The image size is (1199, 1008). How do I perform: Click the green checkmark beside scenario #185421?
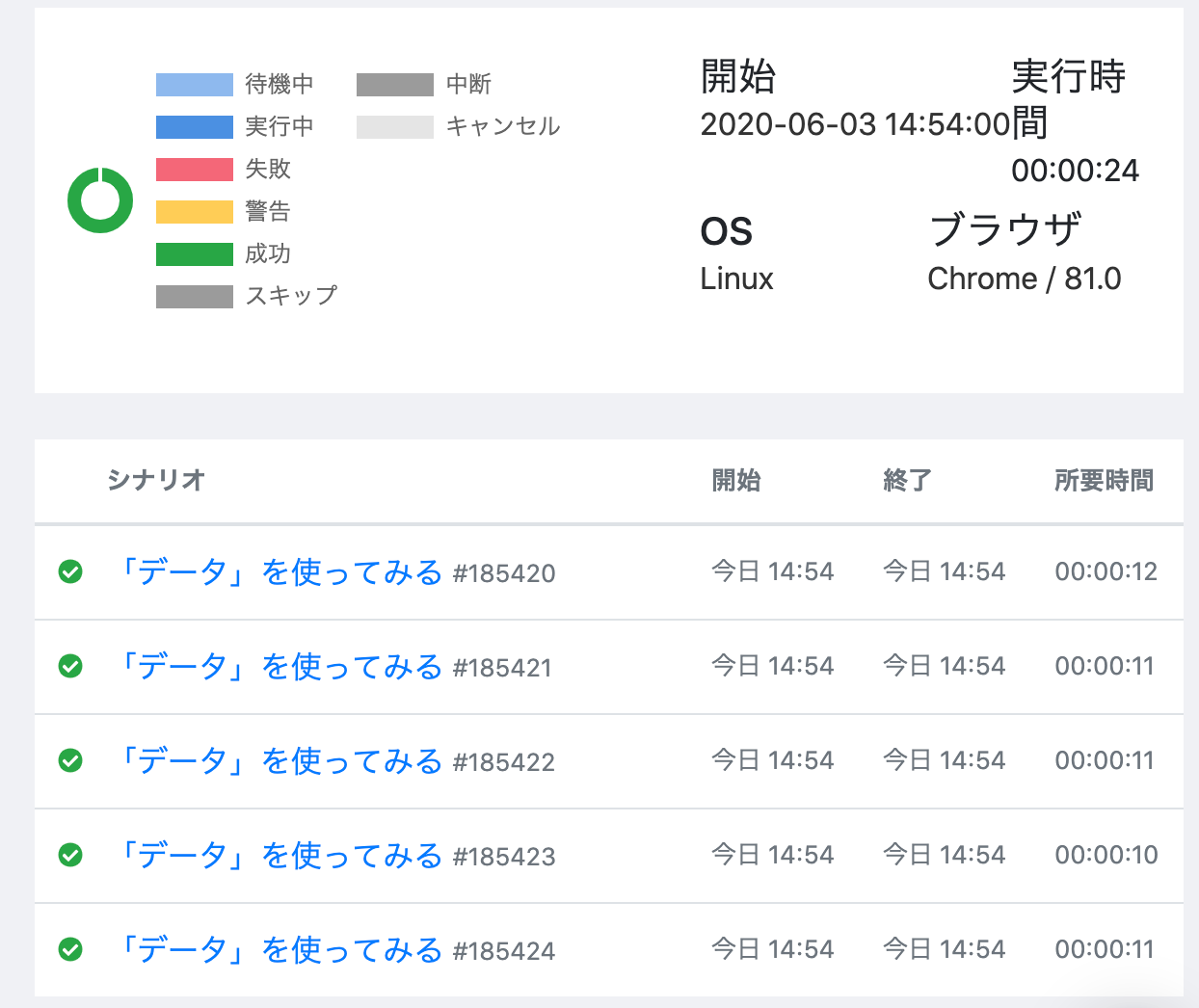tap(70, 666)
